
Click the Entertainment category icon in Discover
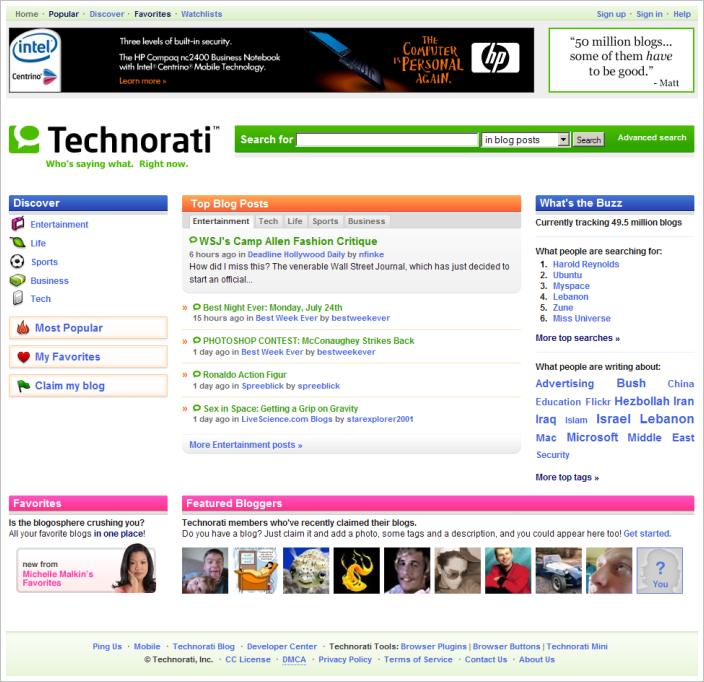(18, 223)
